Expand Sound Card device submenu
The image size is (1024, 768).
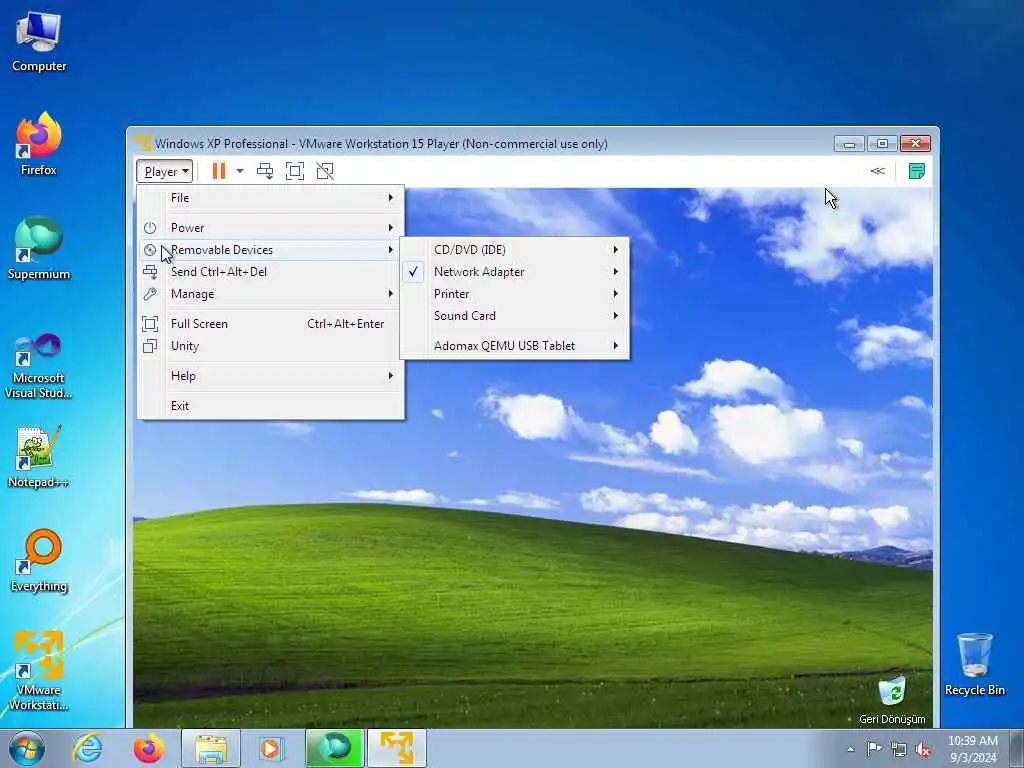(x=515, y=316)
